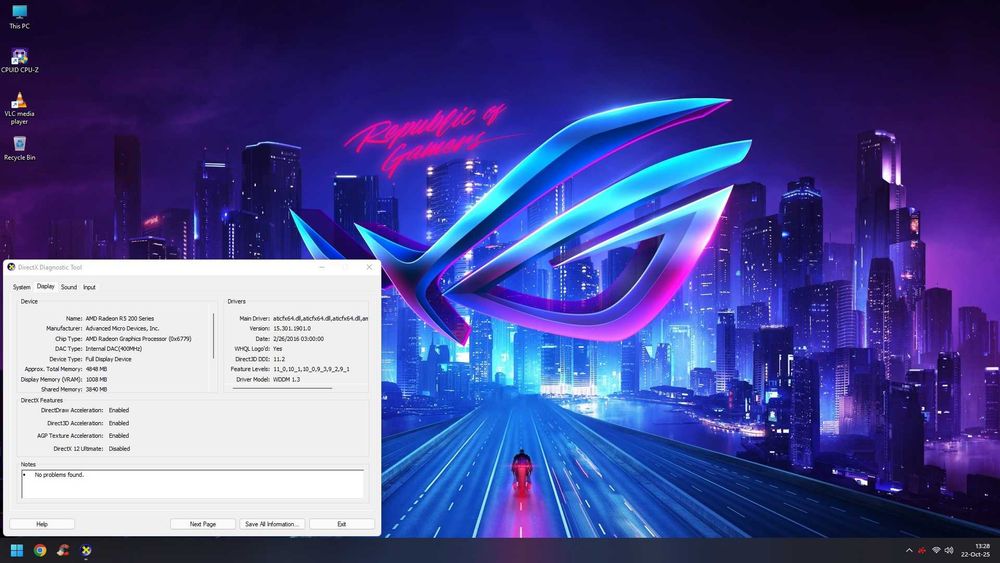This screenshot has width=1000, height=563.
Task: Expand the hidden tray icons chevron
Action: pyautogui.click(x=909, y=550)
